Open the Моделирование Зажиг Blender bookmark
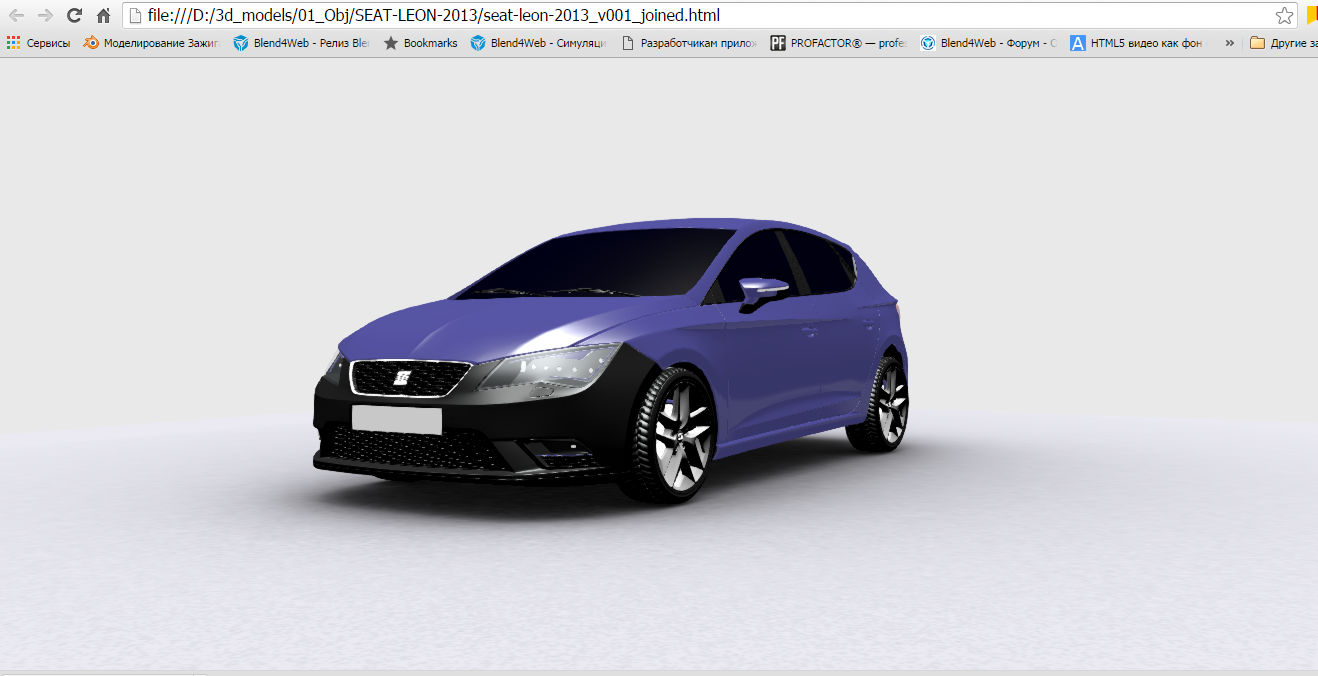This screenshot has height=676, width=1318. (x=150, y=43)
